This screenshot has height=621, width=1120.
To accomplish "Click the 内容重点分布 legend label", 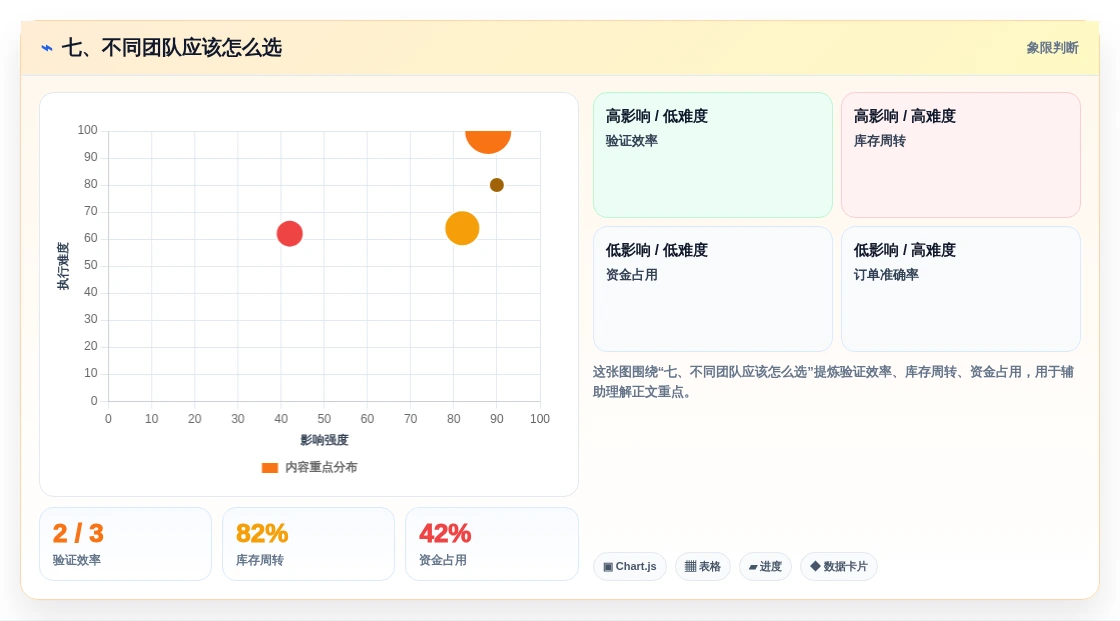I will (x=321, y=467).
